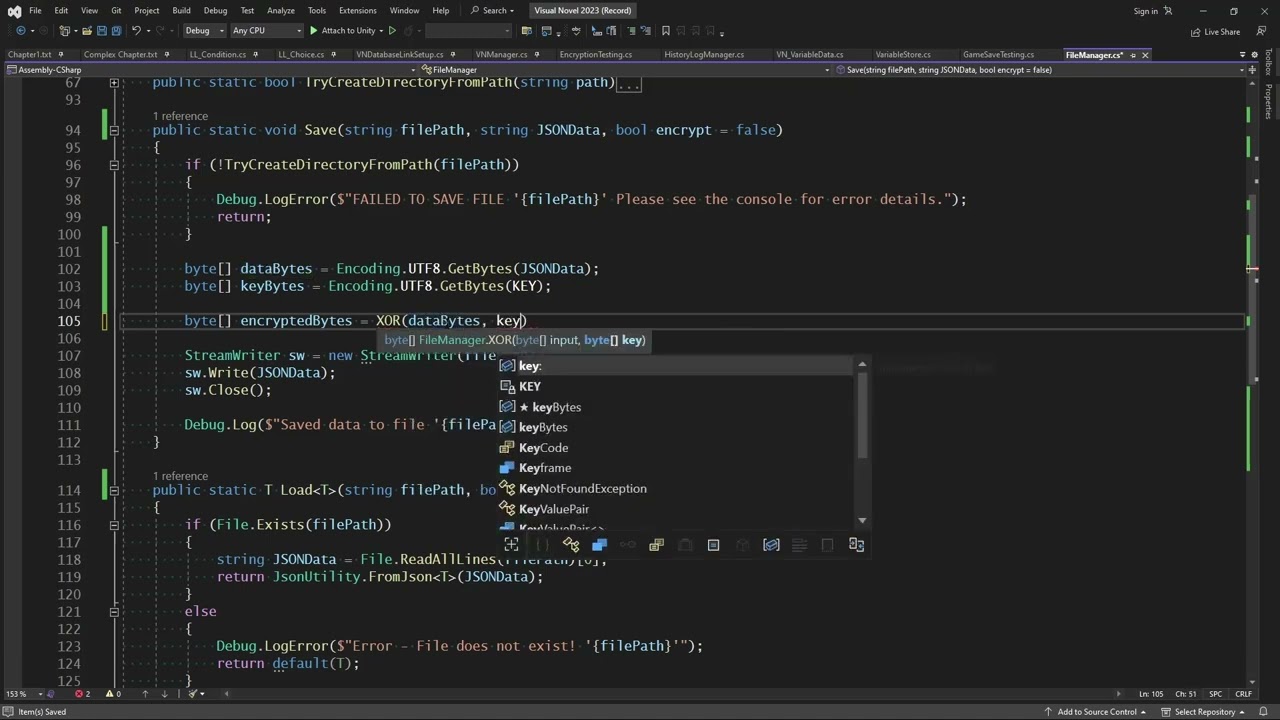Screen dimensions: 1280x720
Task: Start debugging with Attach to Unity
Action: point(341,31)
